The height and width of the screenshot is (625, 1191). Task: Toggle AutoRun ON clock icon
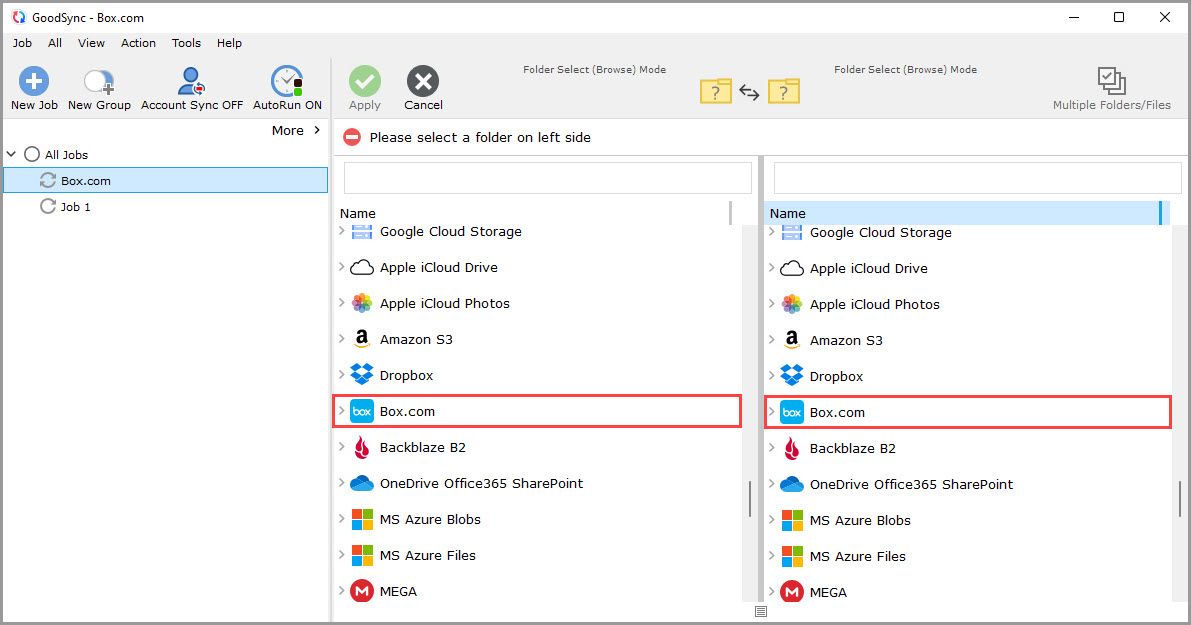point(287,81)
